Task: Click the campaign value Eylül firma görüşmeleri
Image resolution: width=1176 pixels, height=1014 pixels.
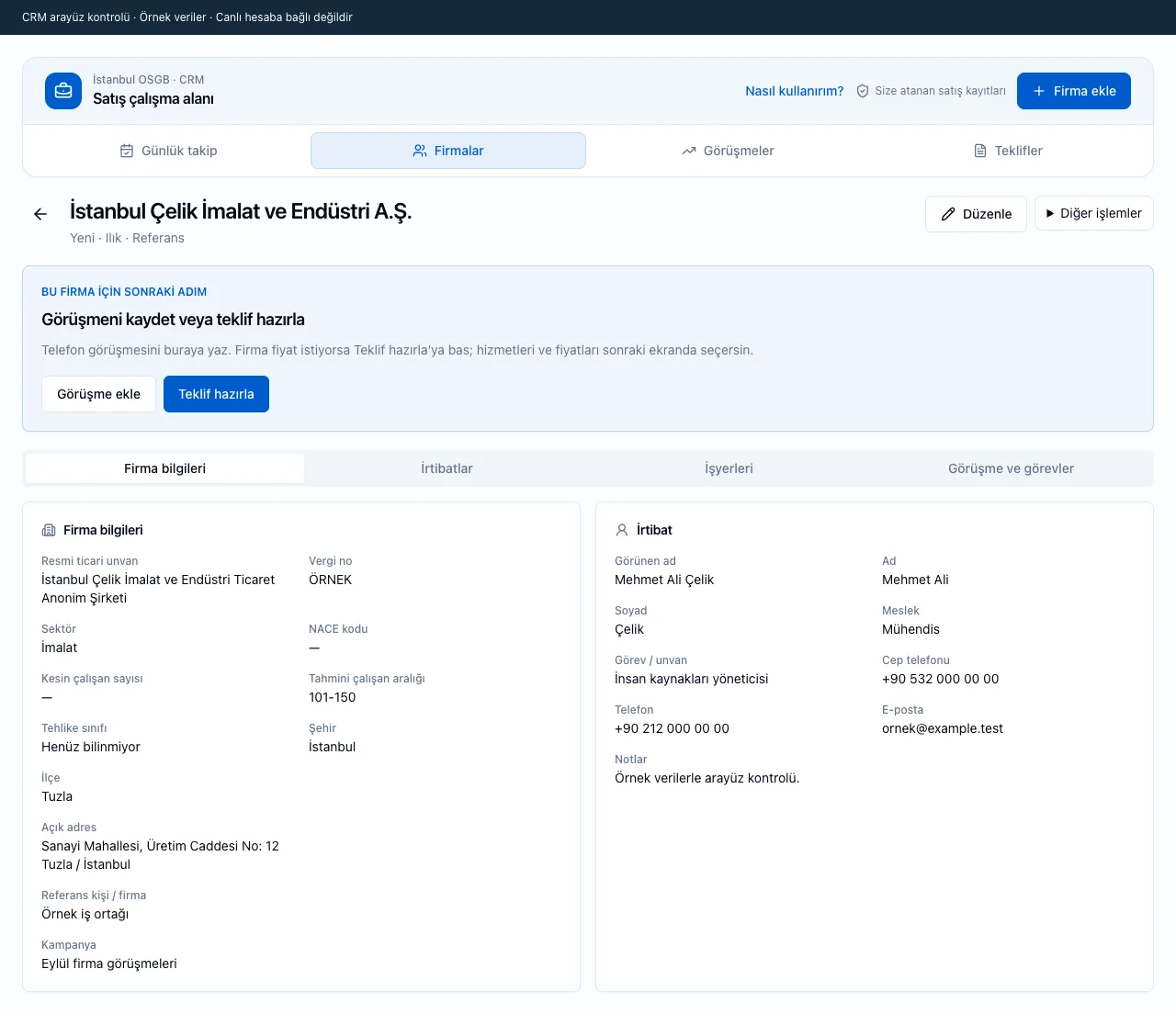Action: click(109, 963)
